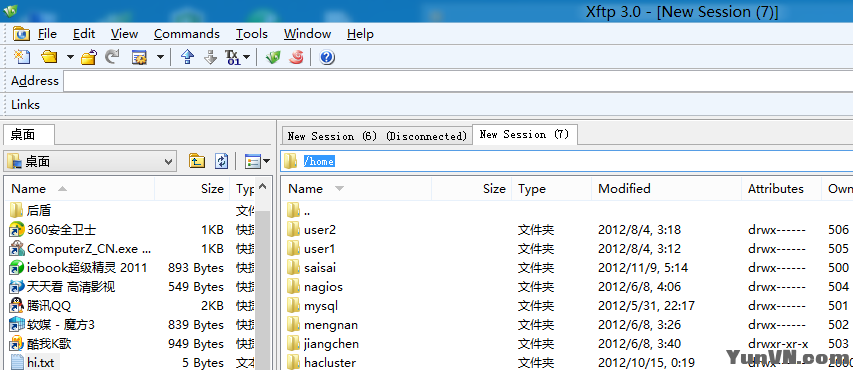853x370 pixels.
Task: Select the 桌面 local tab
Action: [29, 134]
